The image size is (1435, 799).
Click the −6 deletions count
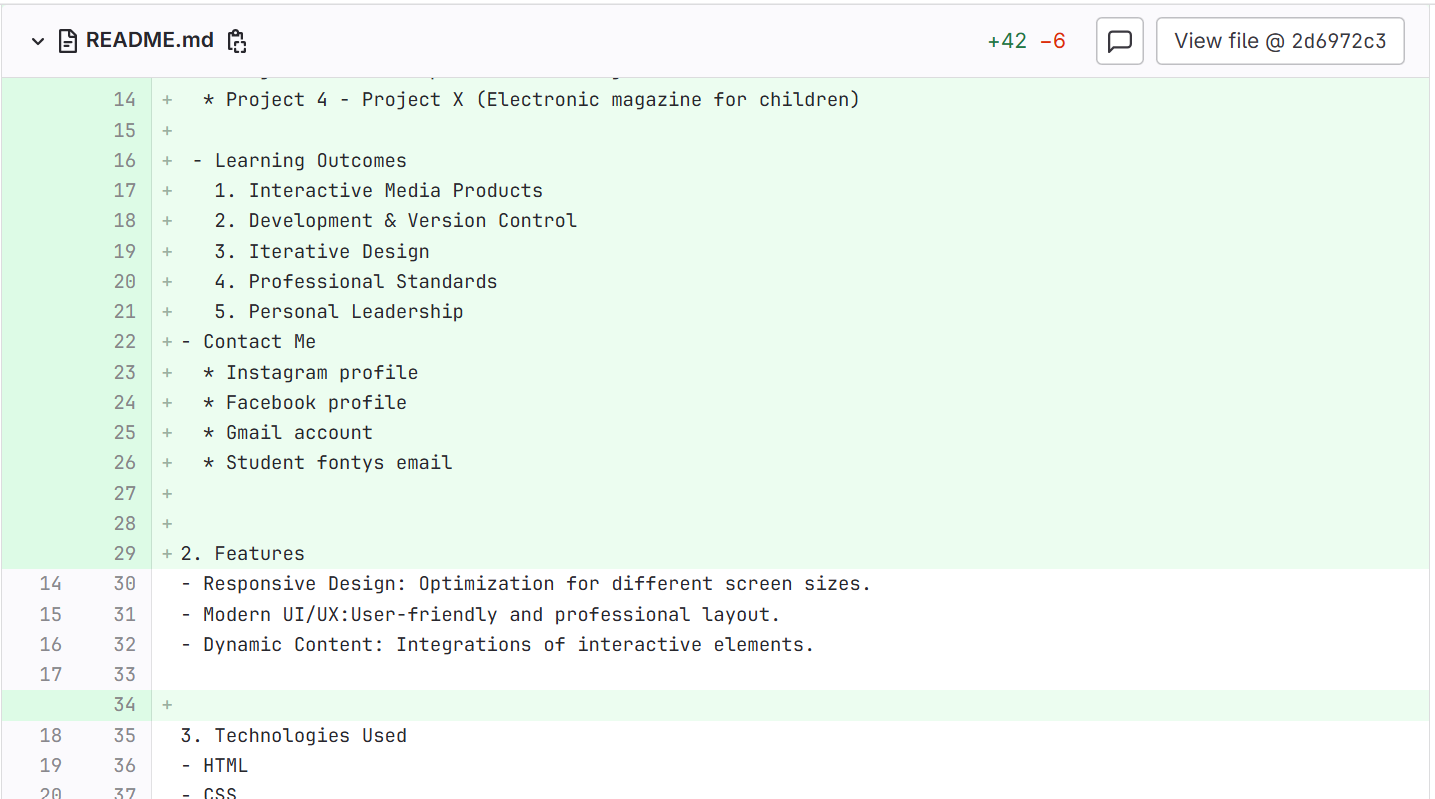click(x=1052, y=41)
